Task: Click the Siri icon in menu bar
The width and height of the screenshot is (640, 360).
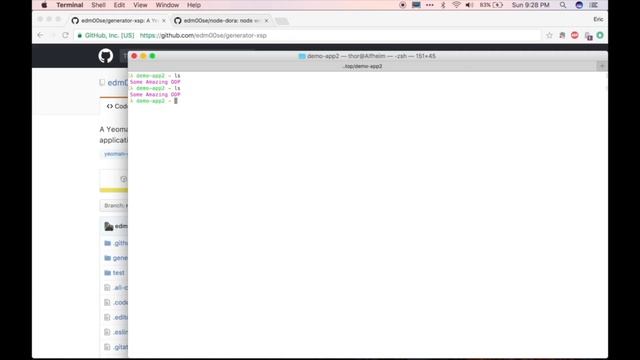Action: (x=579, y=5)
